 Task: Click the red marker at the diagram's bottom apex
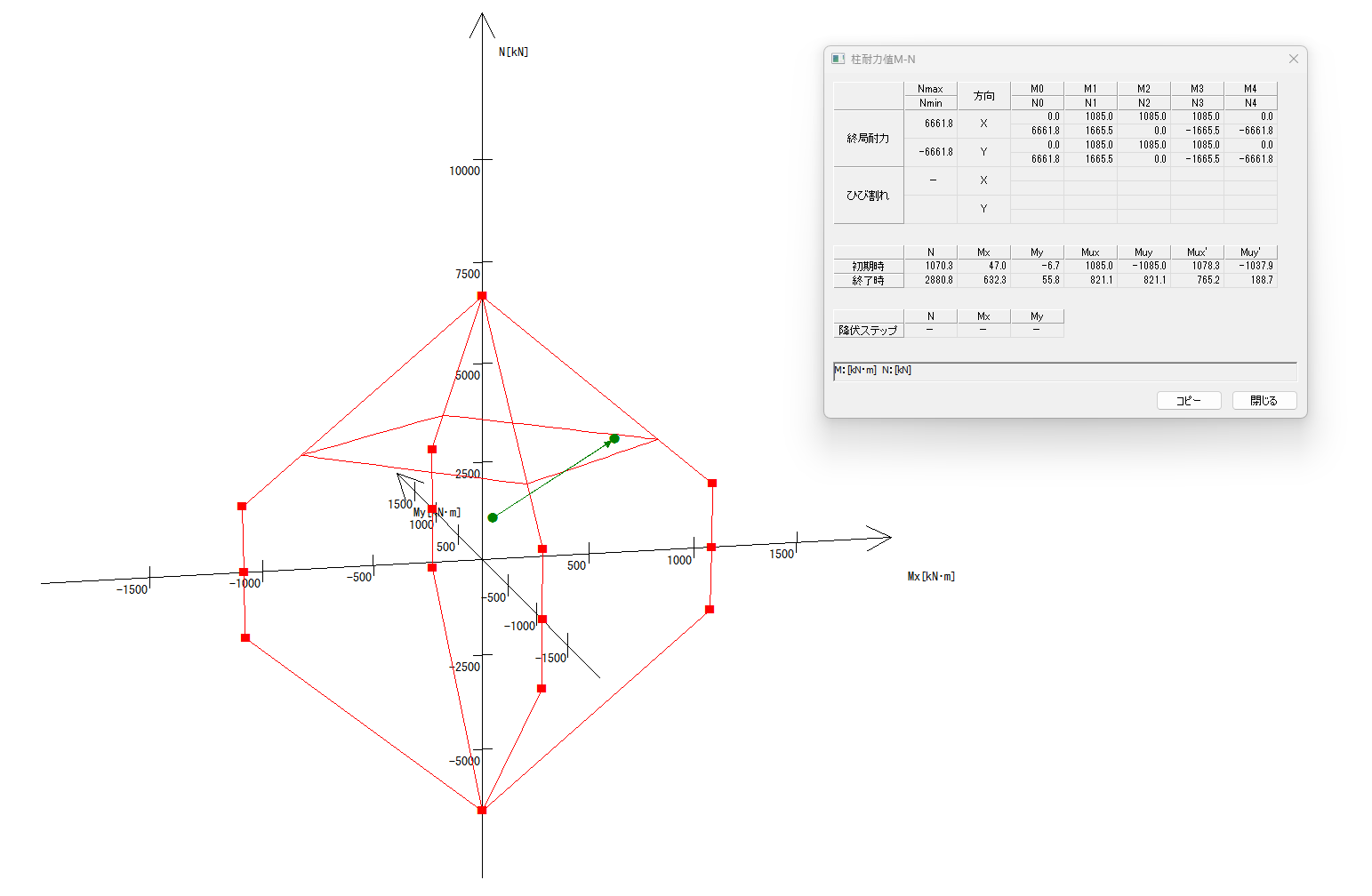[x=482, y=810]
